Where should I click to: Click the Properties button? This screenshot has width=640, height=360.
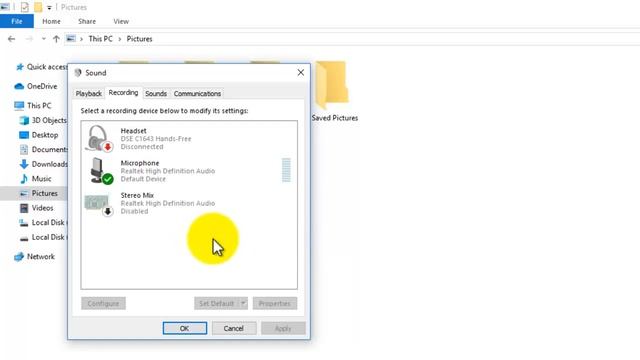point(275,303)
